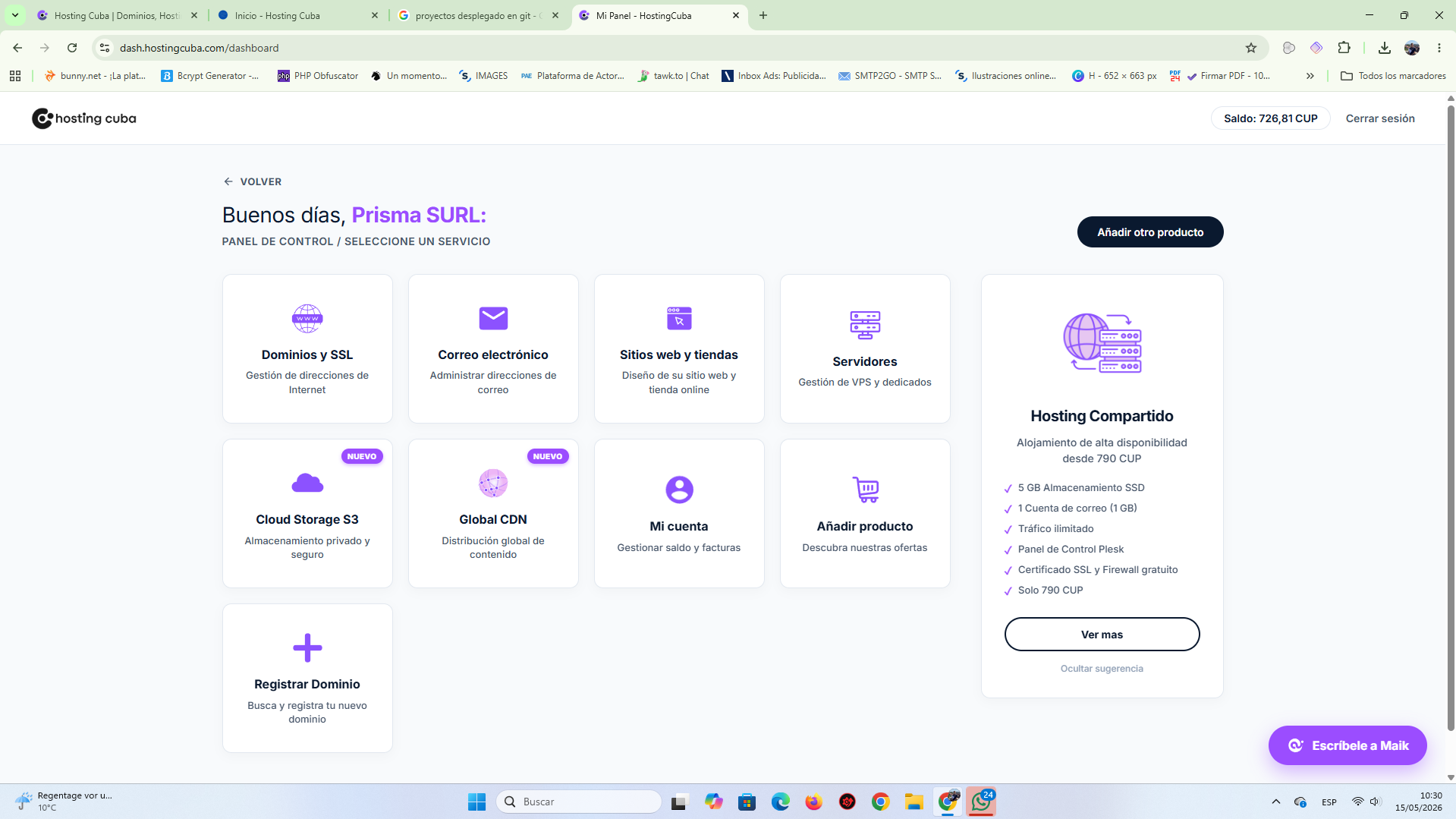Open the Firmar PDF bookmark
Image resolution: width=1456 pixels, height=819 pixels.
pyautogui.click(x=1228, y=76)
